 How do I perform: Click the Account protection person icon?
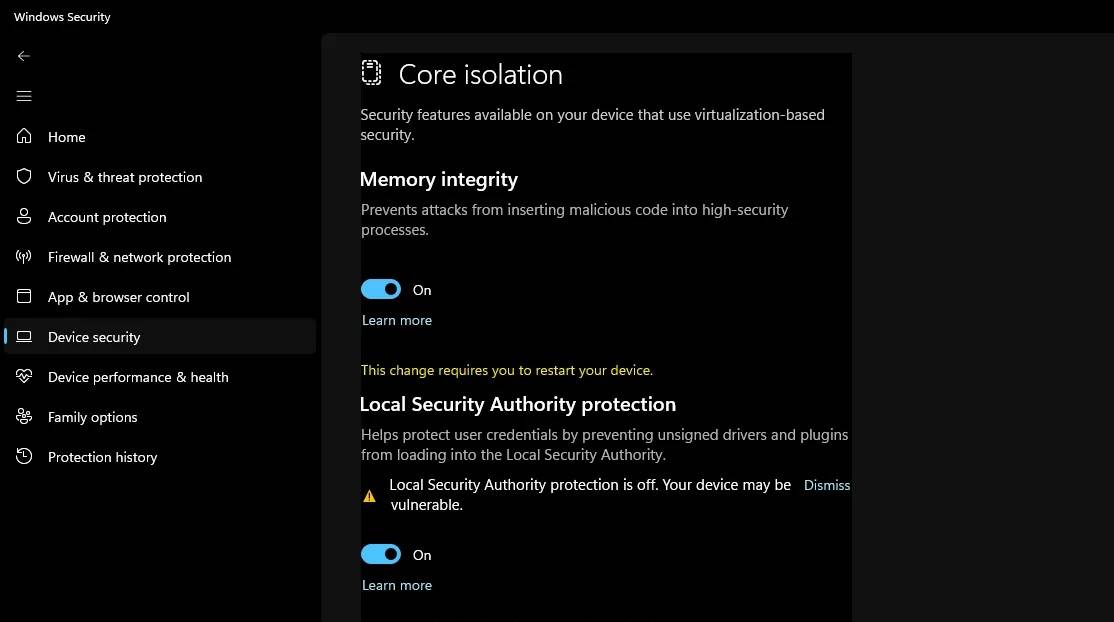(23, 216)
